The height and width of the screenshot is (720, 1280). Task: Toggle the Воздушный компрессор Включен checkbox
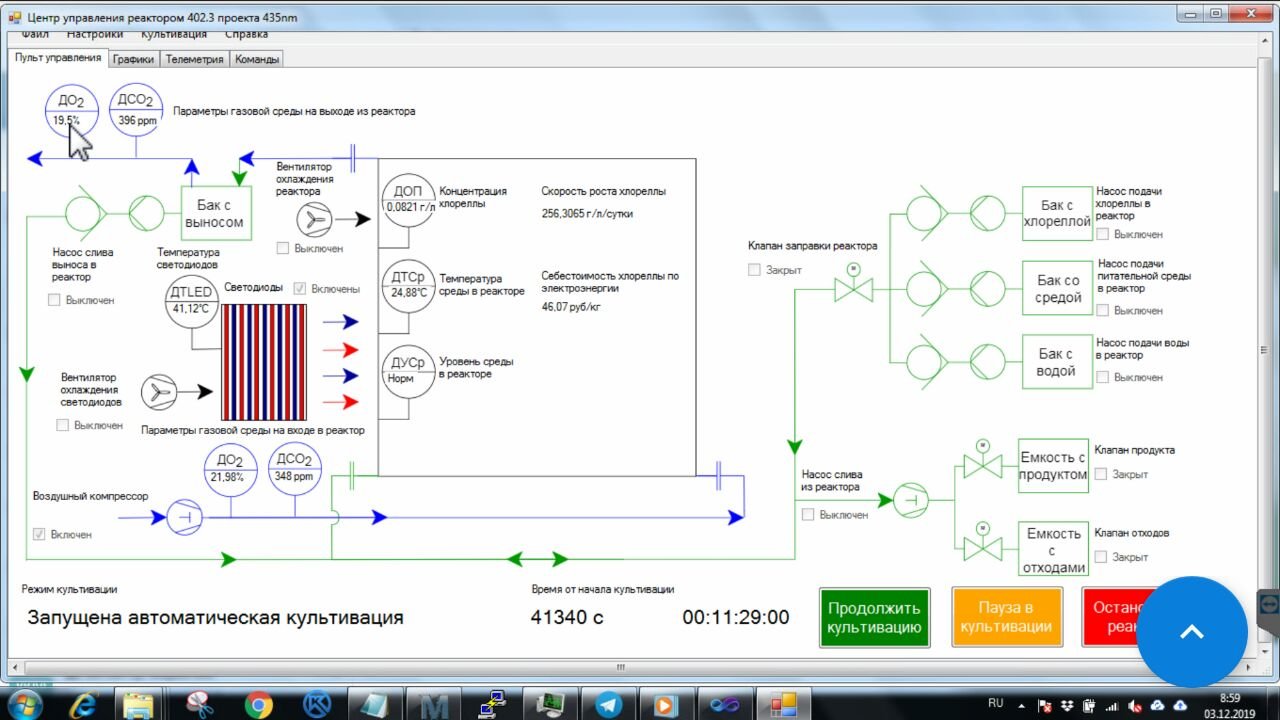[x=40, y=534]
